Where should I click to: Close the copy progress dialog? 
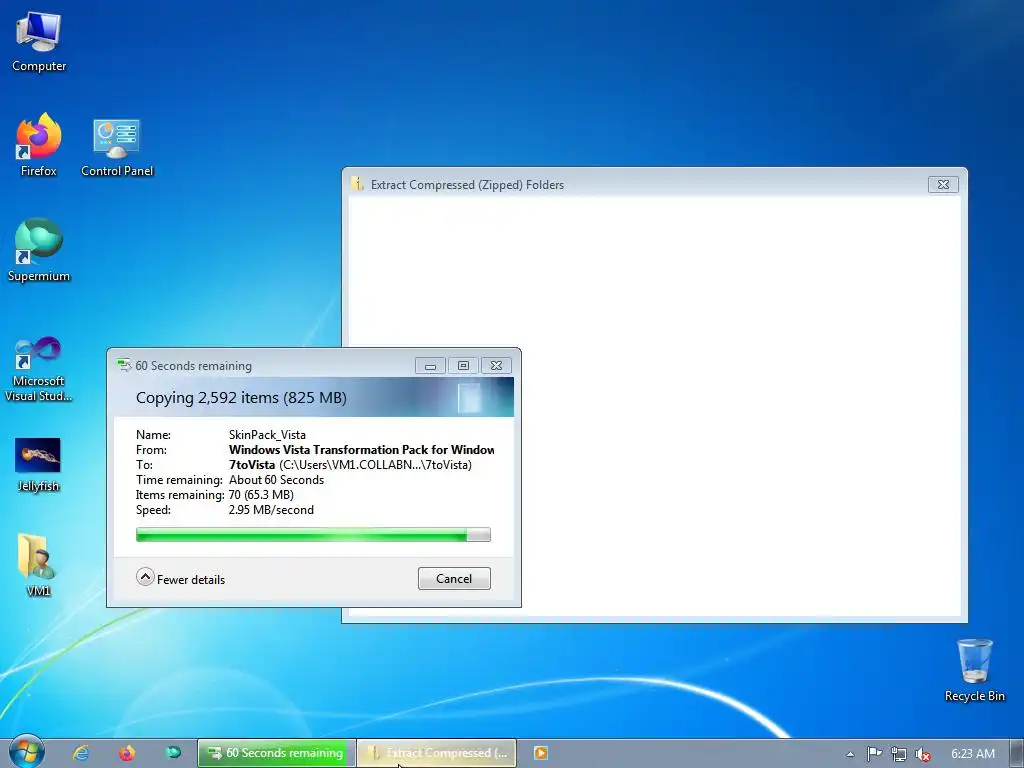(x=496, y=366)
